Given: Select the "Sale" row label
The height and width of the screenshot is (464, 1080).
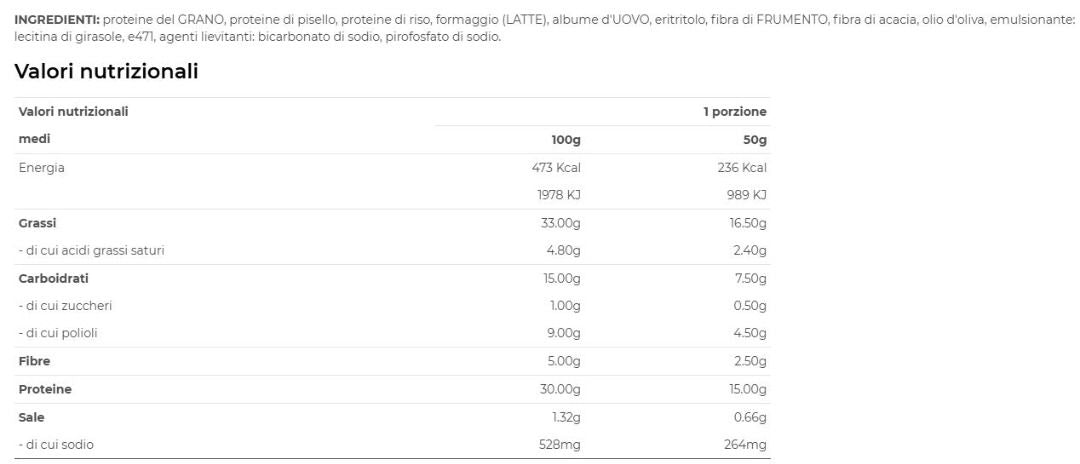Looking at the screenshot, I should tap(32, 417).
